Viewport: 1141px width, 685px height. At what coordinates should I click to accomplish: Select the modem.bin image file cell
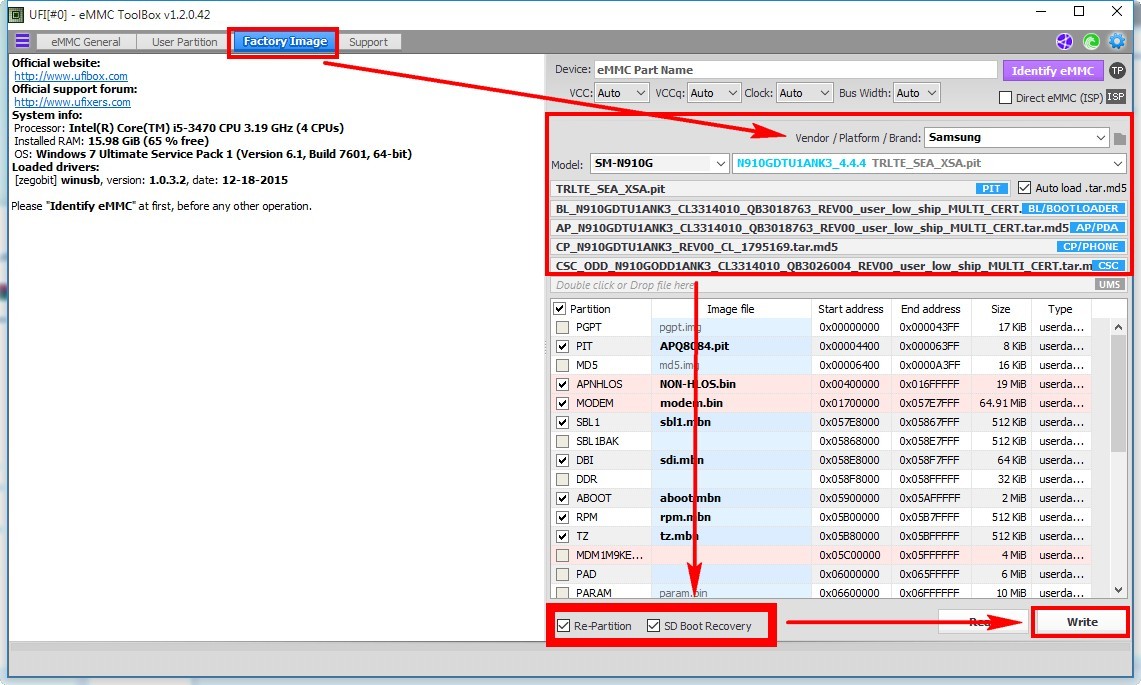pos(731,403)
